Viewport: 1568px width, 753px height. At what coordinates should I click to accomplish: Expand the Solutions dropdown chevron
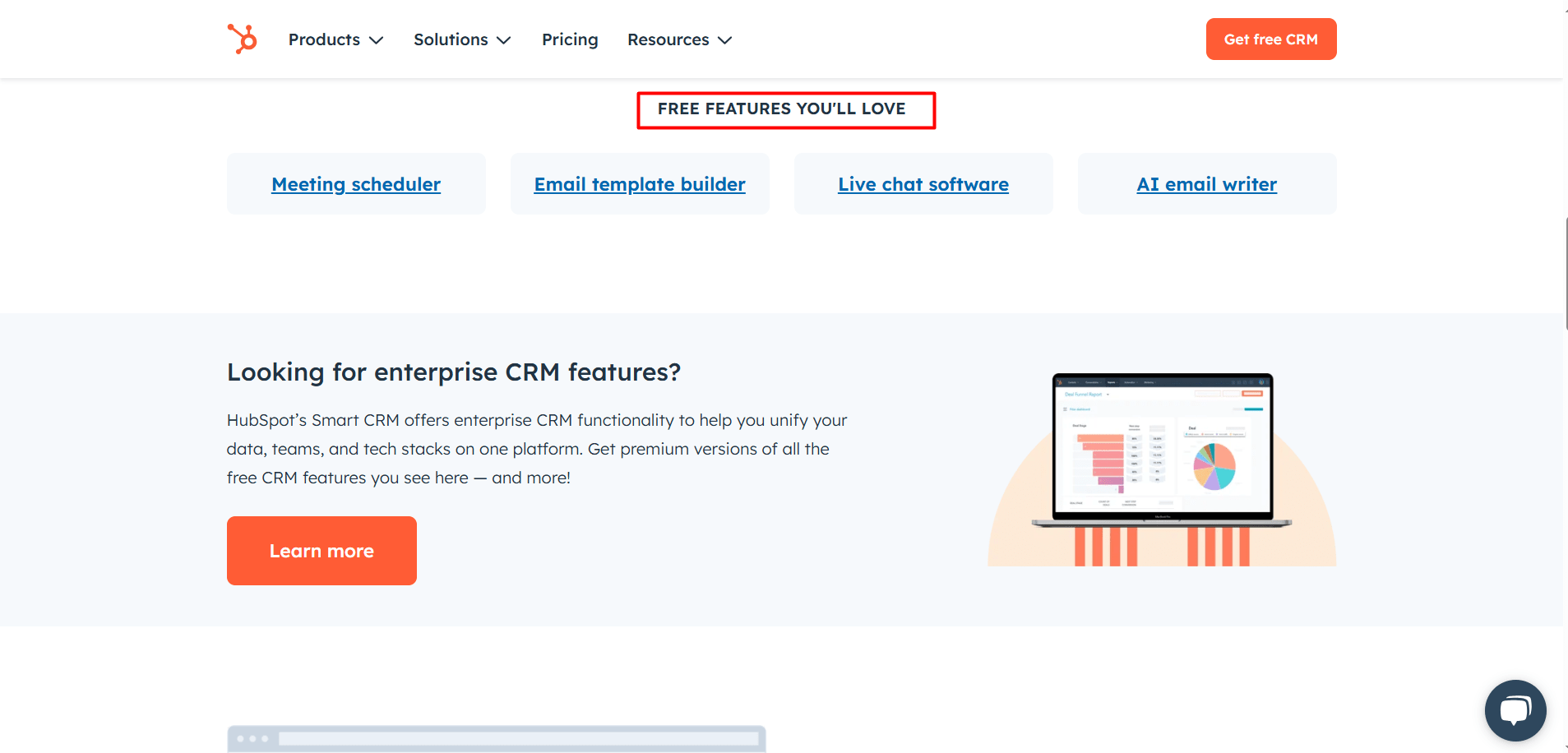(504, 40)
